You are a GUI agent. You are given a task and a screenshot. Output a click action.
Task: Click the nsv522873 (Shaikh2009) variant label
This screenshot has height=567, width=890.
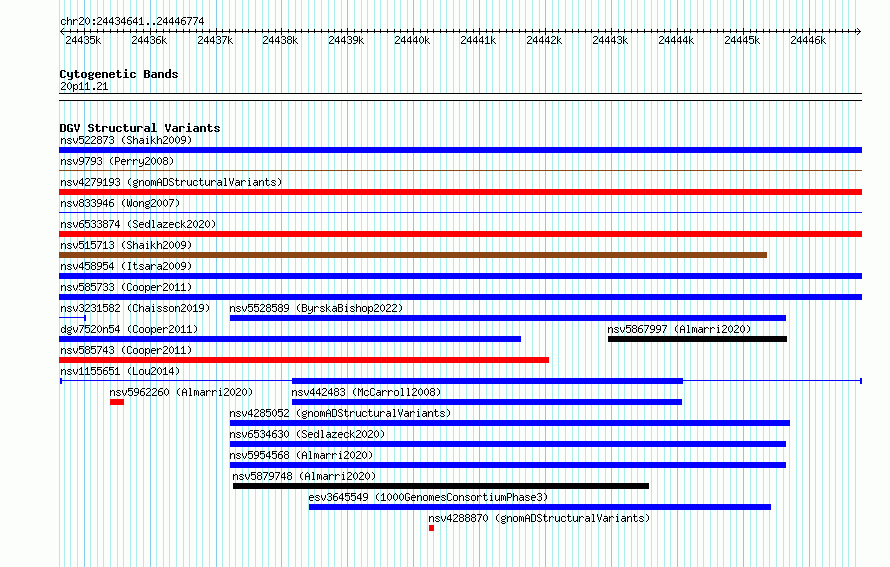[x=126, y=140]
